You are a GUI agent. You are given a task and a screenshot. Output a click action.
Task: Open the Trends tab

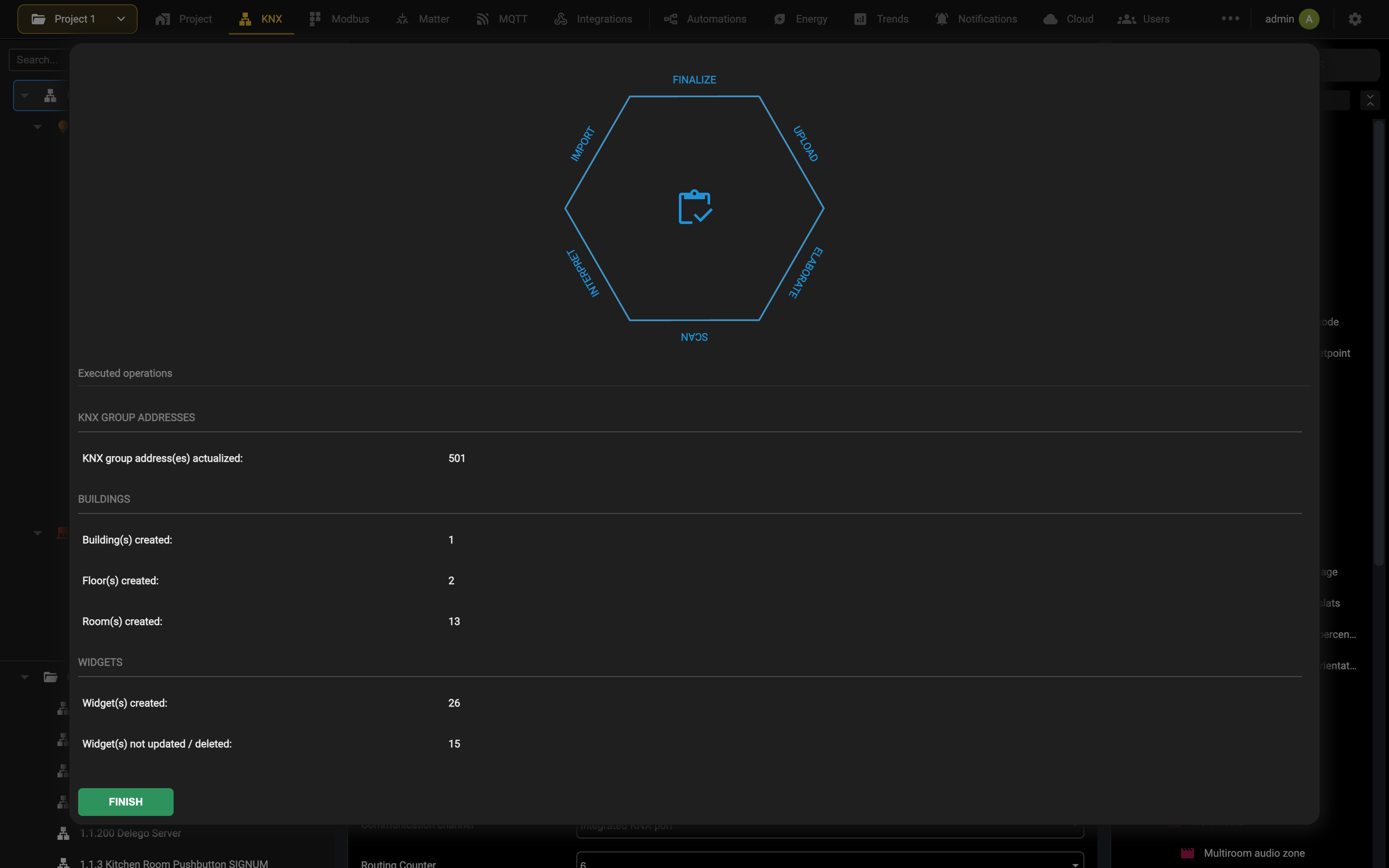tap(882, 19)
